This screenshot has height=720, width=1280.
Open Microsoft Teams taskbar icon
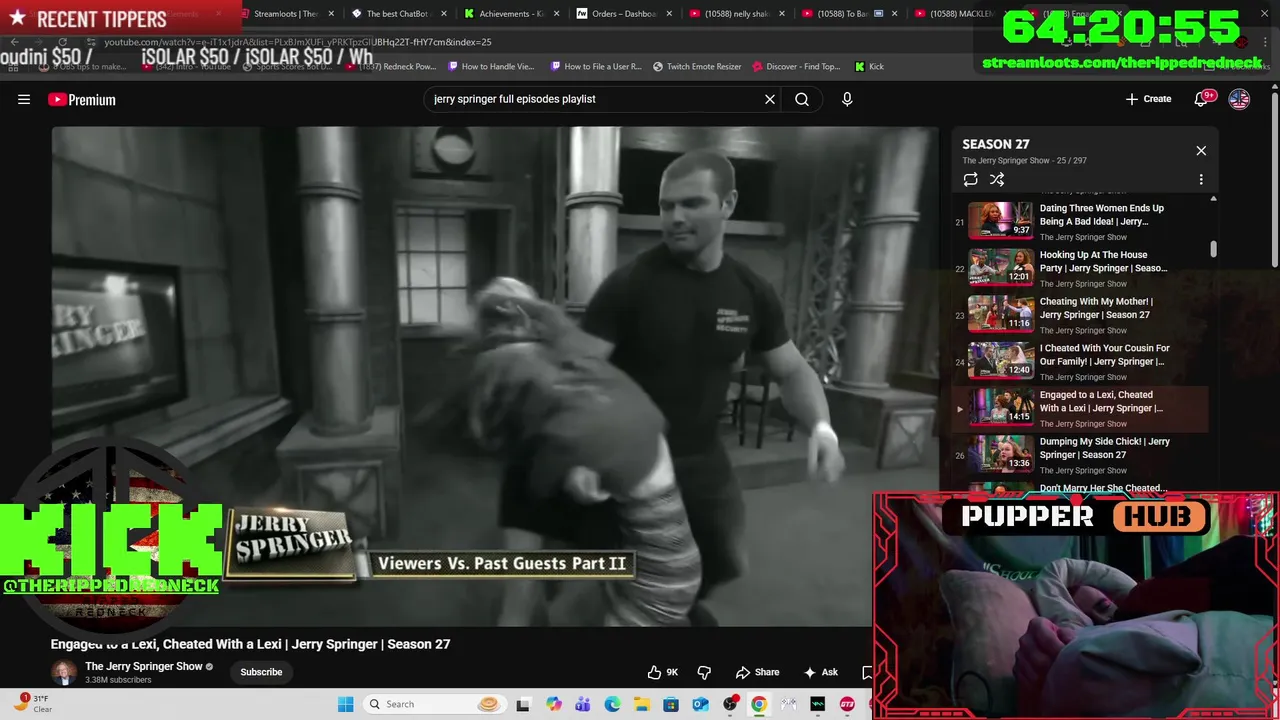click(582, 704)
